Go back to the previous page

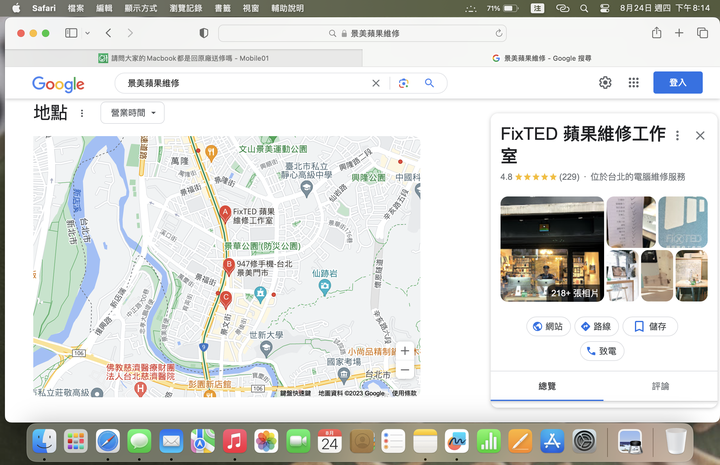108,33
